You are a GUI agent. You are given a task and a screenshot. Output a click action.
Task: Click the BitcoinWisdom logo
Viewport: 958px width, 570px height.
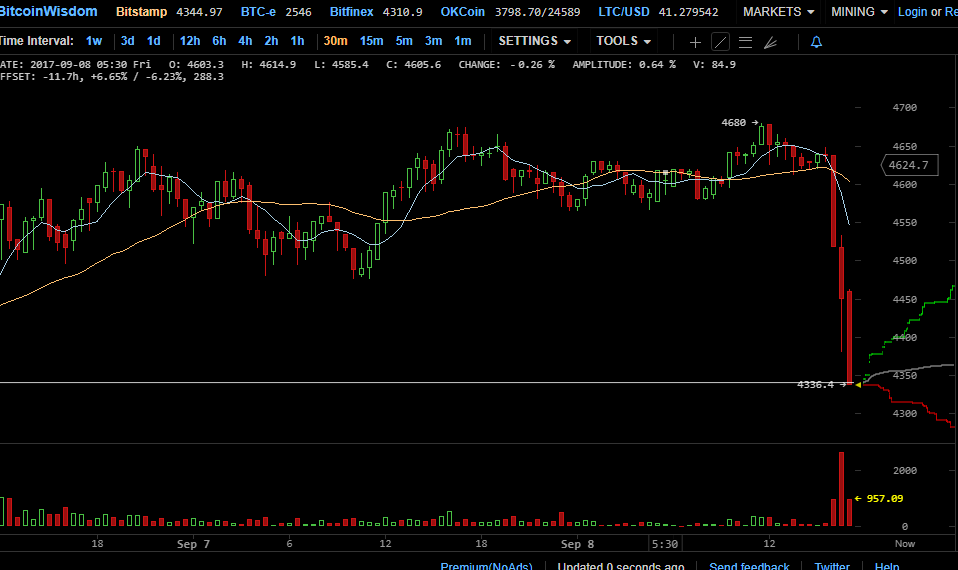tap(49, 12)
